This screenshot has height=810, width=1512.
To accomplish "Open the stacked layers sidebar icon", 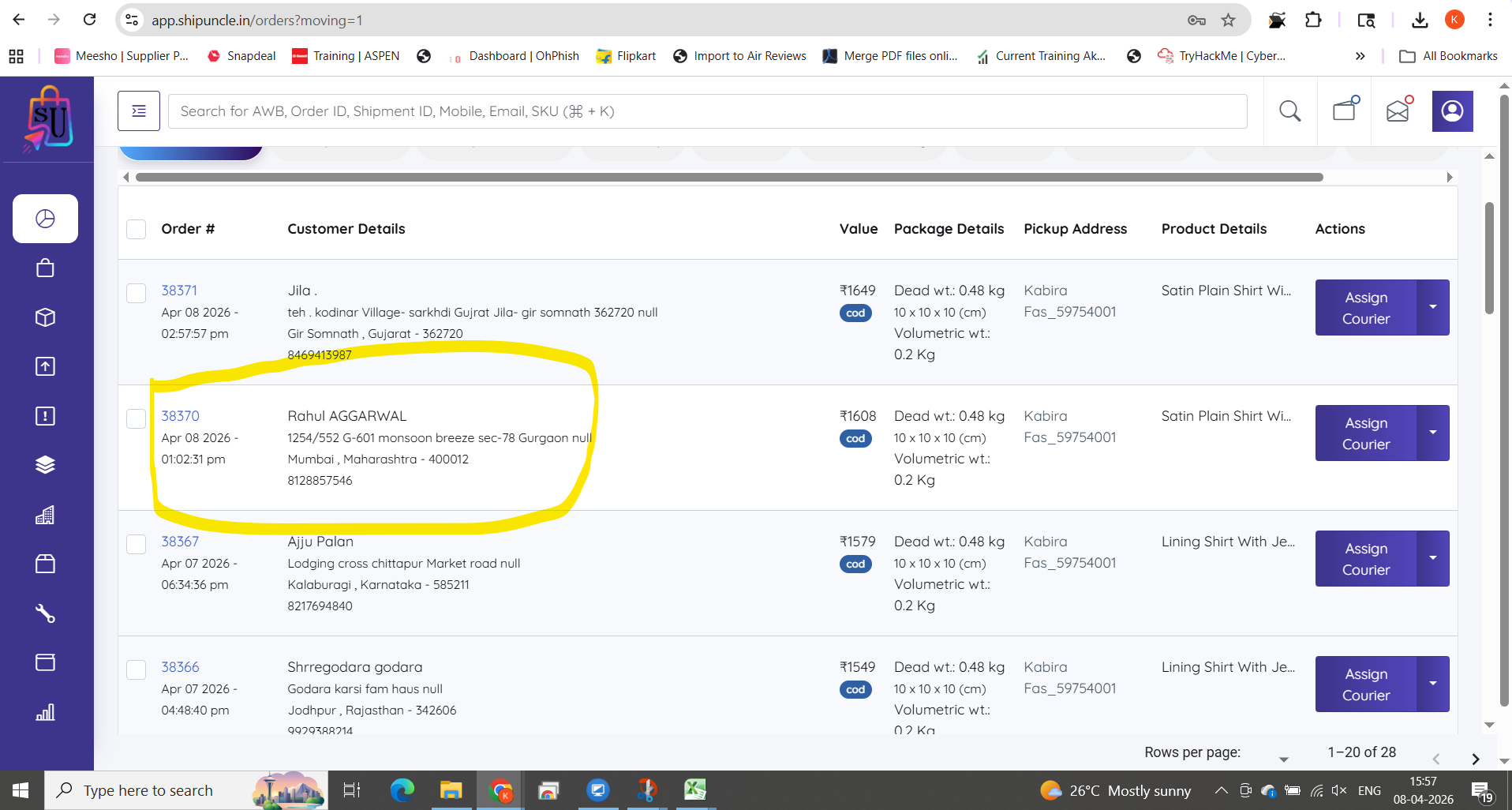I will pos(45,465).
